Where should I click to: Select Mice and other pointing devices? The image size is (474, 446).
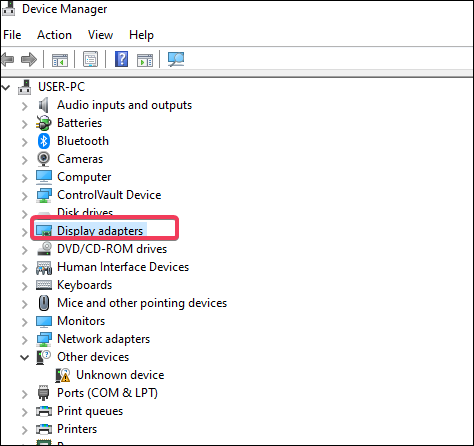coord(142,303)
